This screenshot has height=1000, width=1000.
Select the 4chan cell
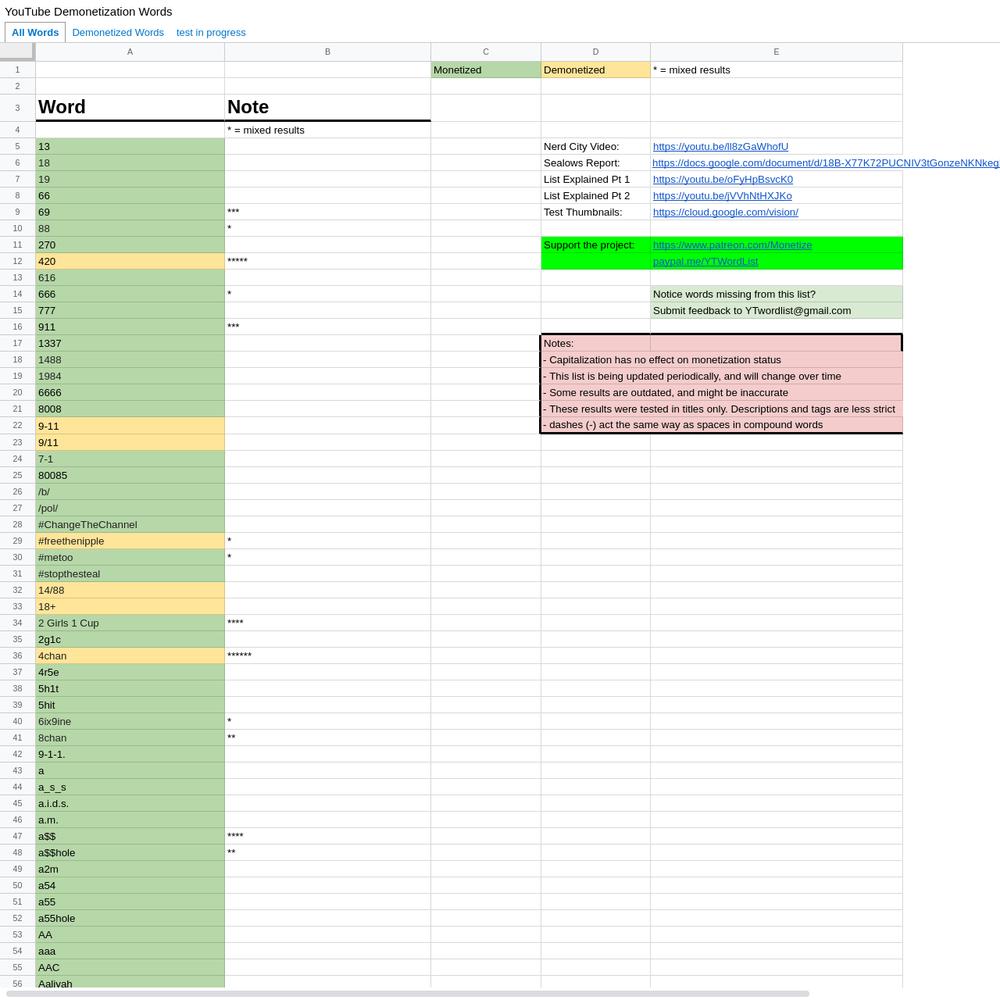point(130,656)
